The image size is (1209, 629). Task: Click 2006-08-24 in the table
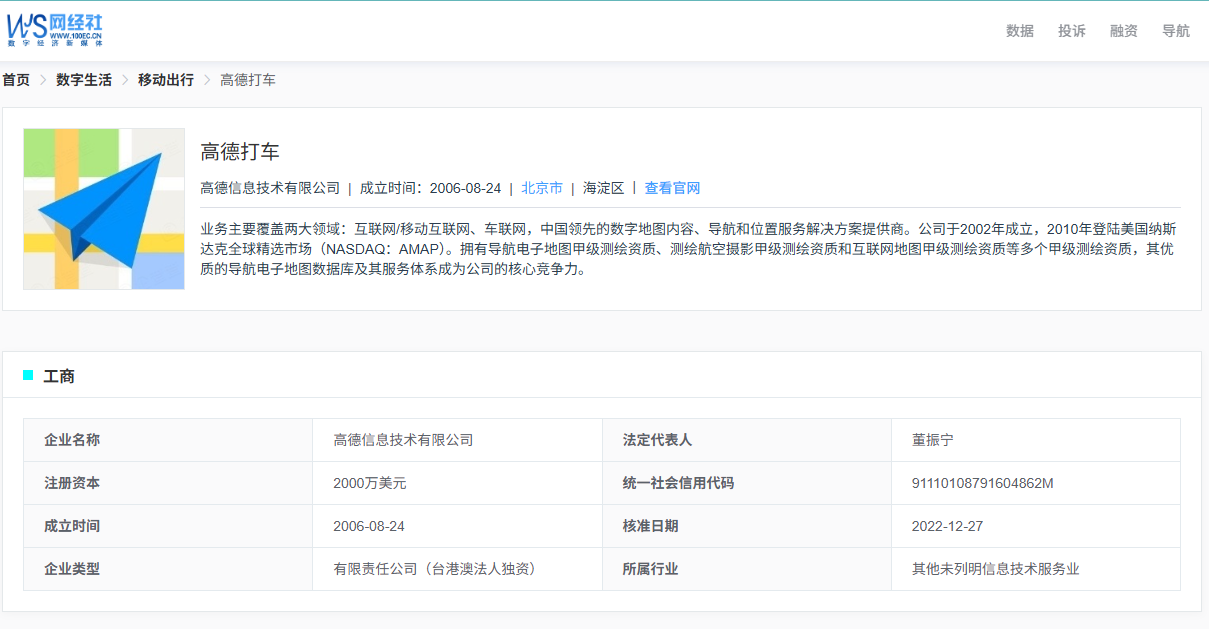click(x=369, y=526)
